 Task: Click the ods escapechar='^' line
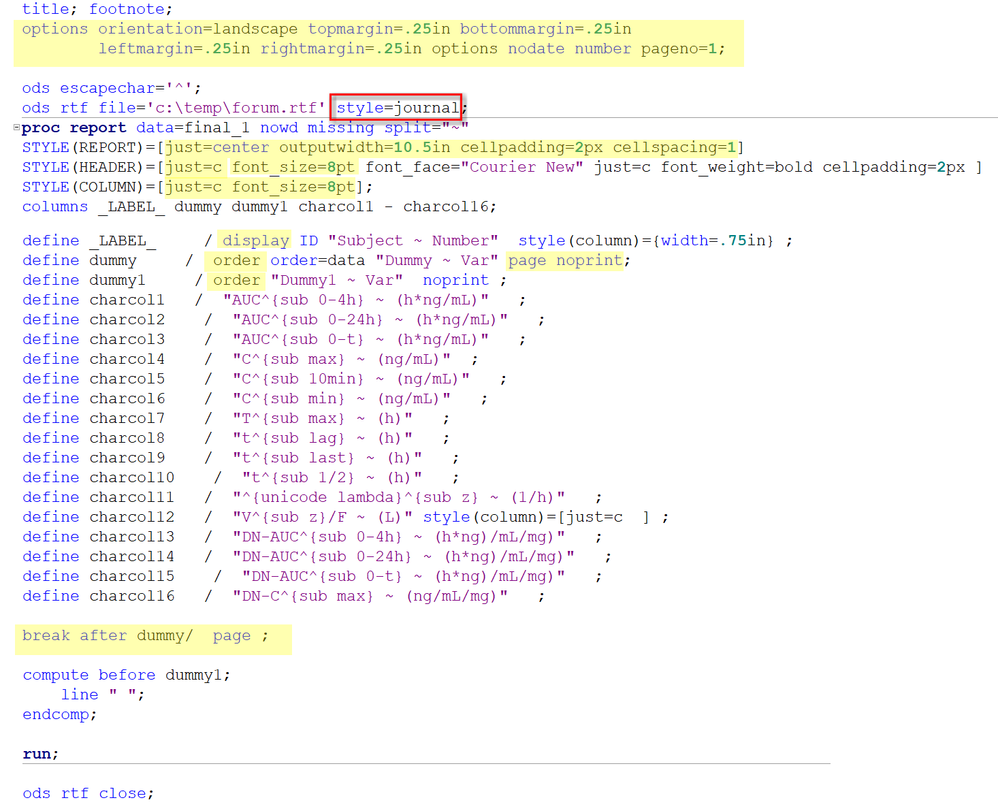pyautogui.click(x=111, y=88)
